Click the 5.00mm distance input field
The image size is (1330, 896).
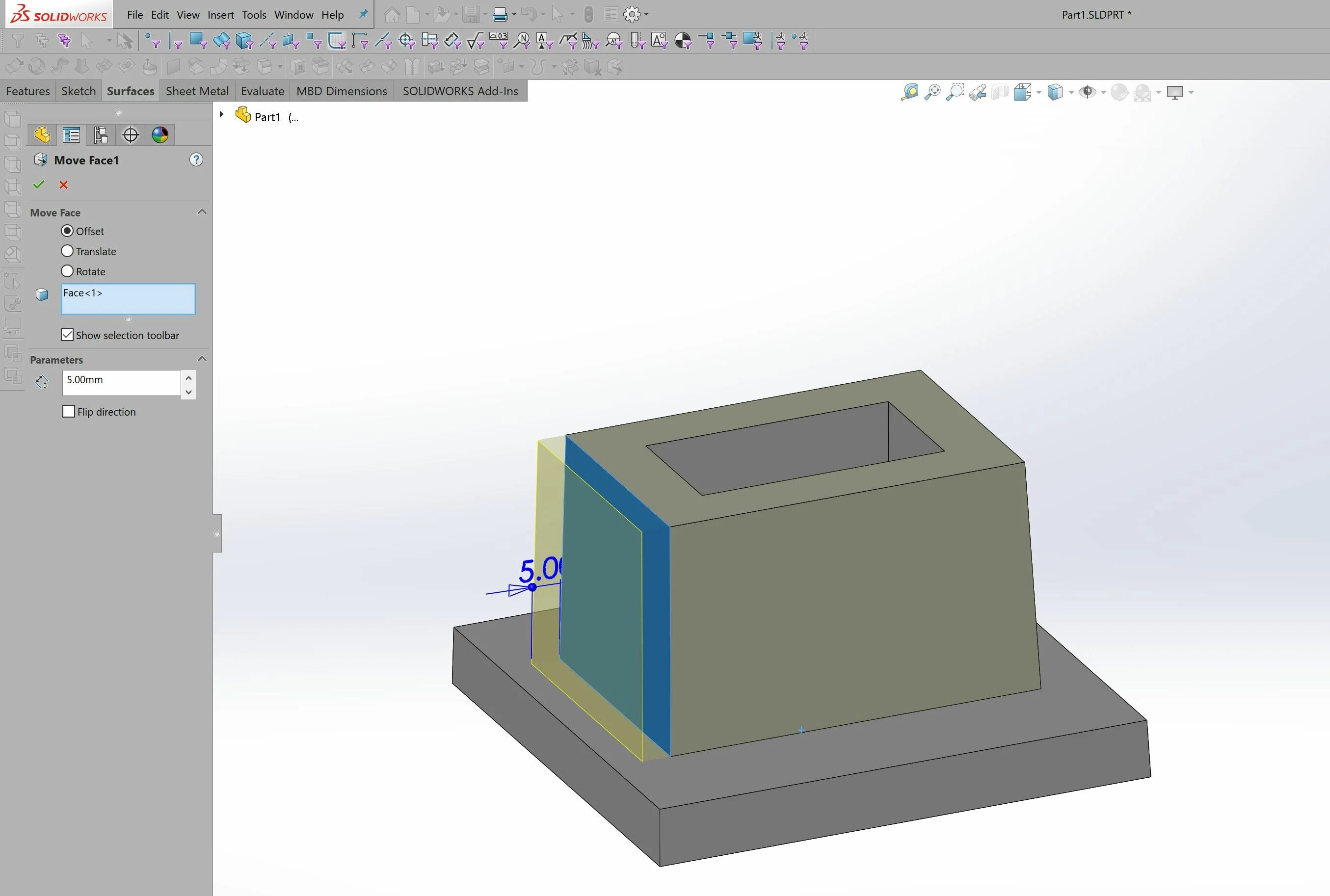[121, 382]
